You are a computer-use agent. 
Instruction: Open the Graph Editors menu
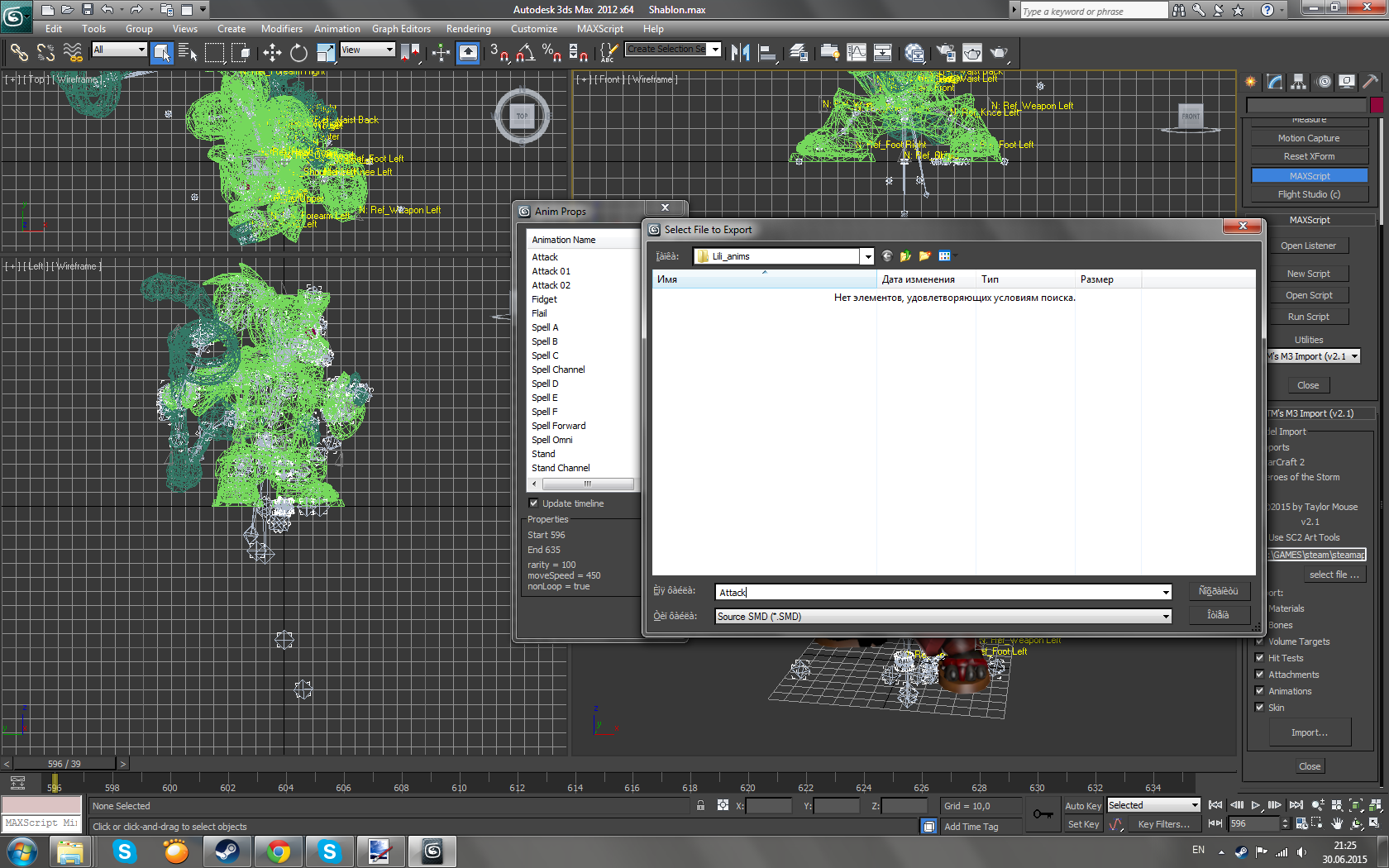click(x=401, y=29)
